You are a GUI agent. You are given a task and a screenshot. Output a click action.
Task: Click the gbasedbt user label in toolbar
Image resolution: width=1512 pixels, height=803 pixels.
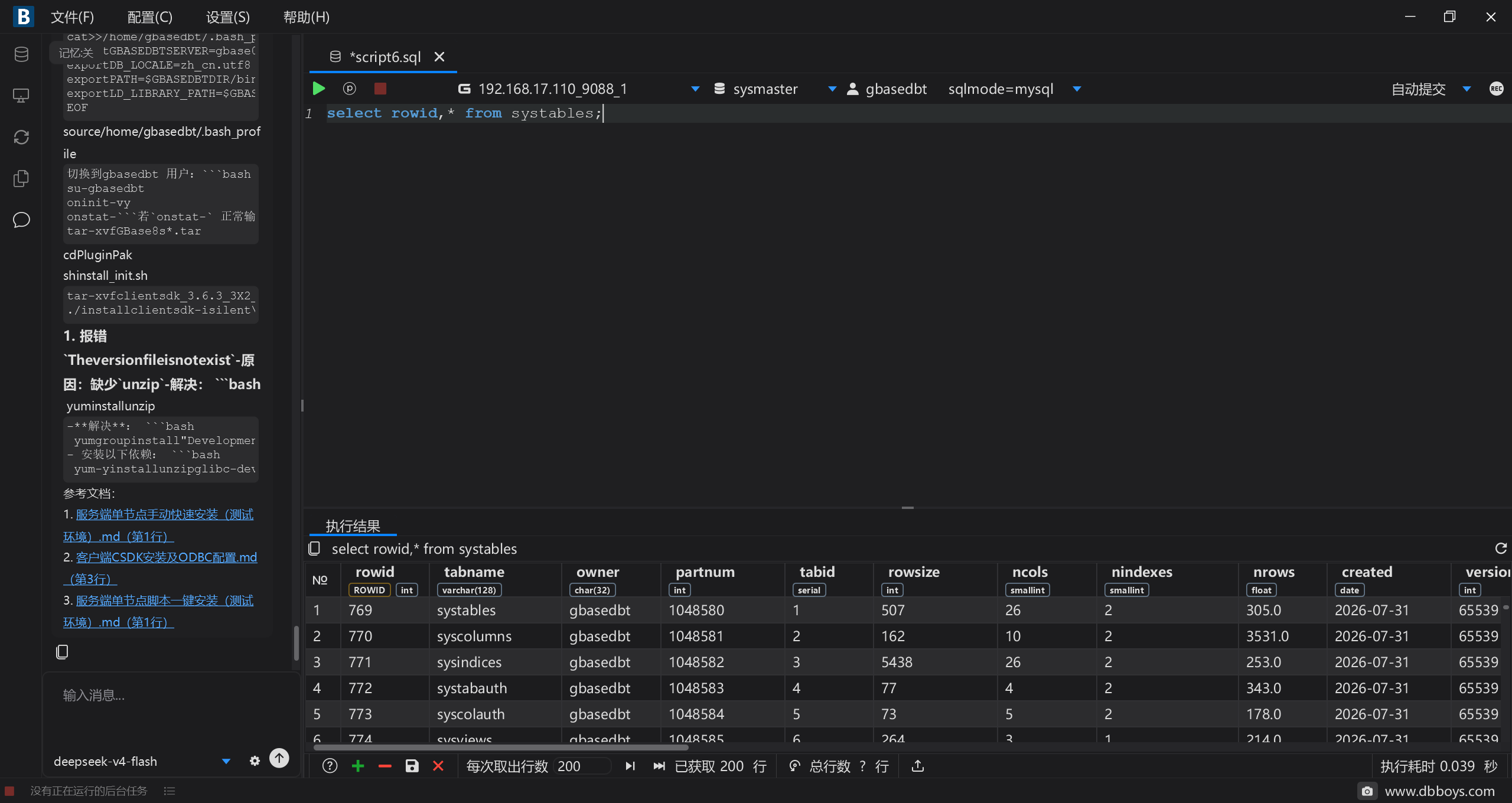pyautogui.click(x=895, y=89)
